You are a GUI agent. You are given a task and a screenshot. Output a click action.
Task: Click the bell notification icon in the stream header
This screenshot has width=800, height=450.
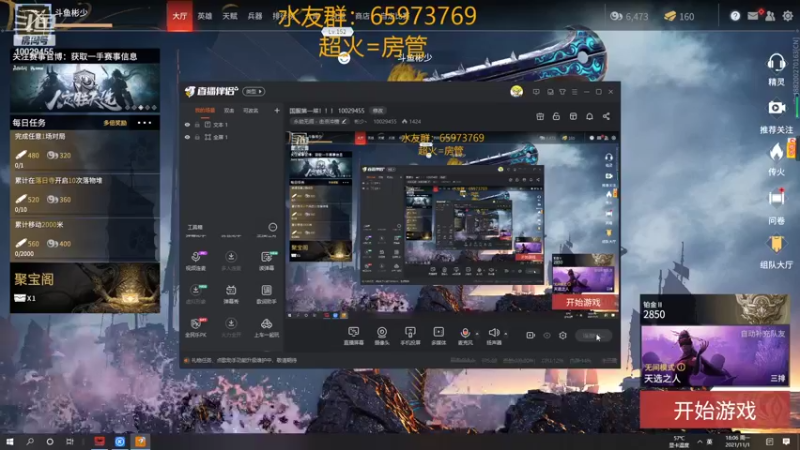(x=589, y=116)
